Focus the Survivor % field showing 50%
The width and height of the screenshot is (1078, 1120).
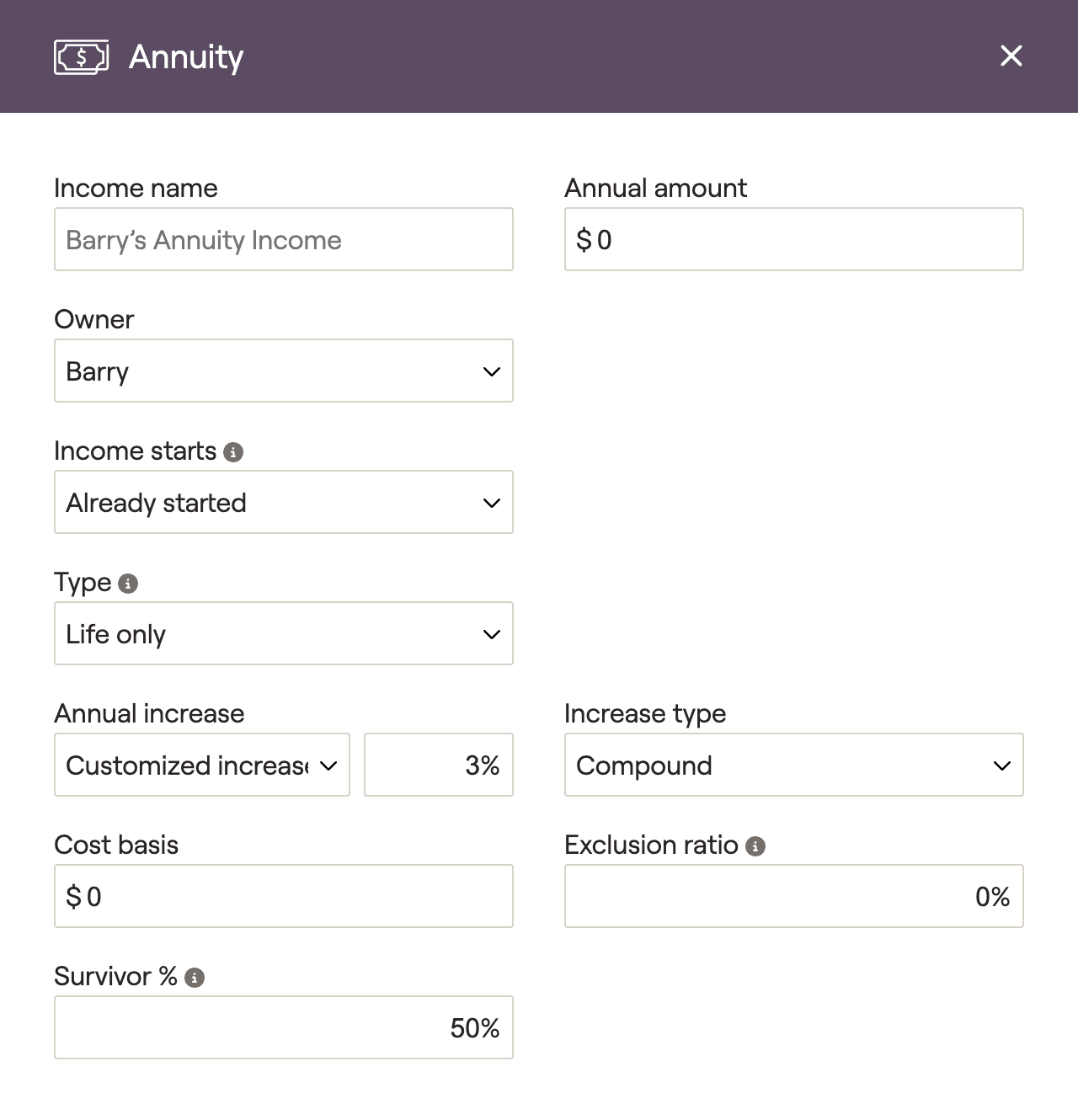click(284, 1027)
